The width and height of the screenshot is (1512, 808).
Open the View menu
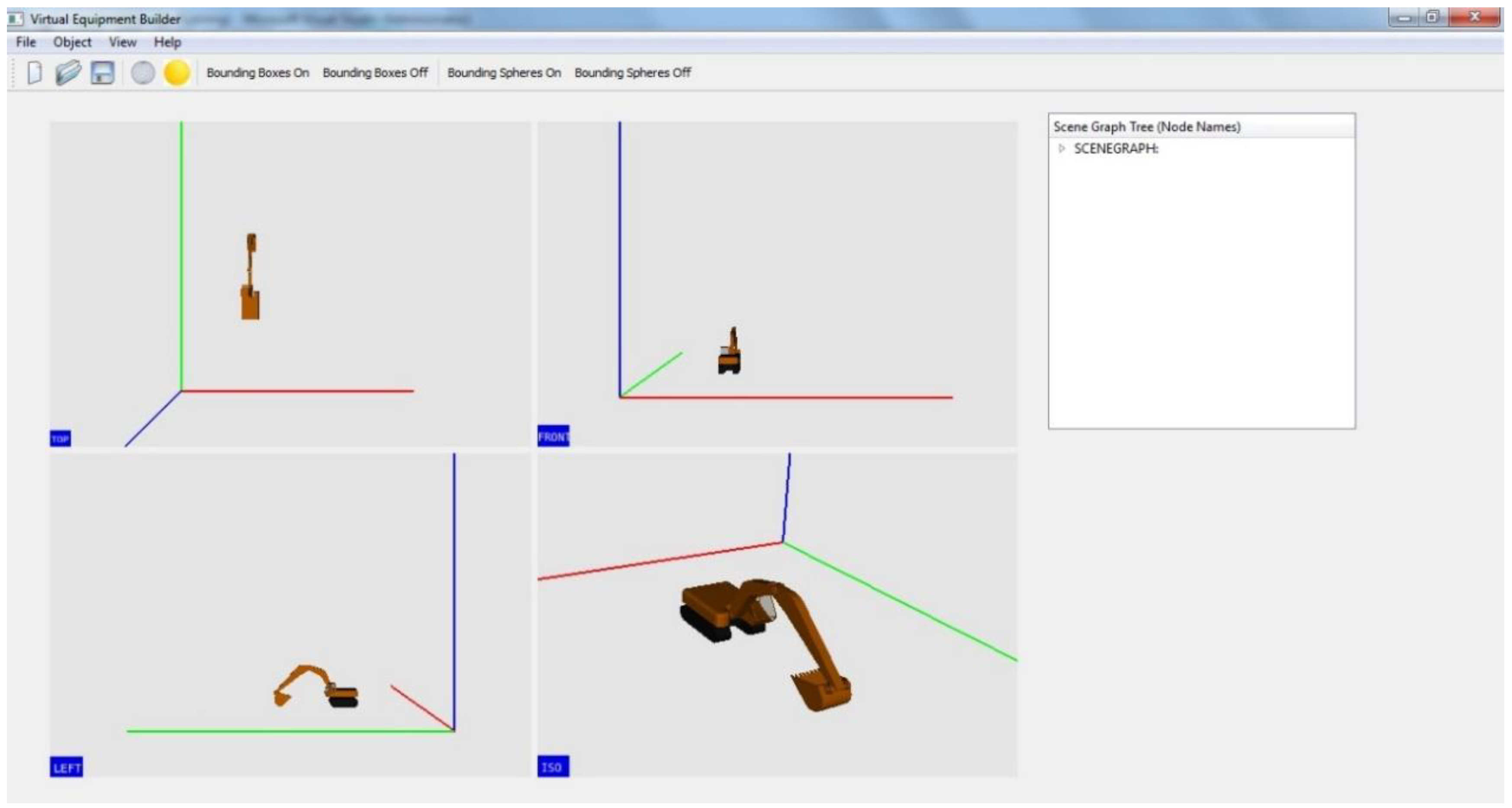122,42
